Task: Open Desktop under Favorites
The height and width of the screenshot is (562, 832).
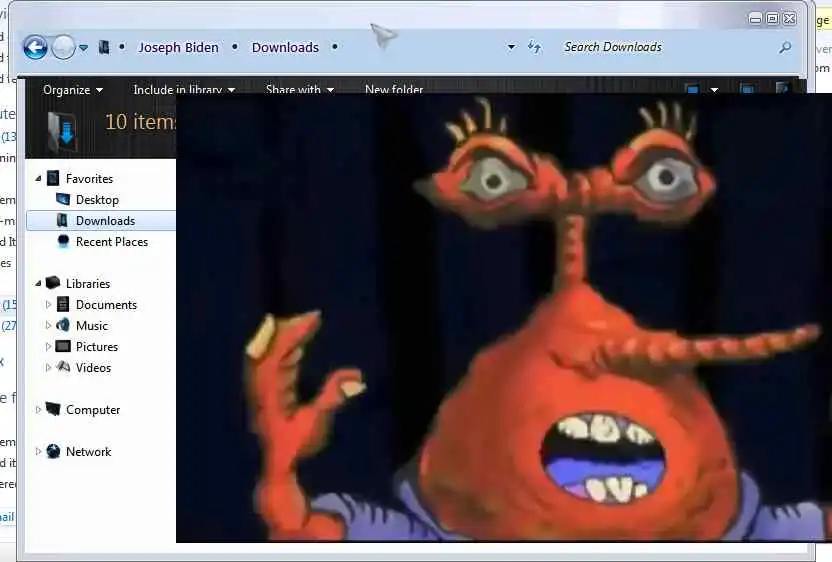Action: coord(97,200)
